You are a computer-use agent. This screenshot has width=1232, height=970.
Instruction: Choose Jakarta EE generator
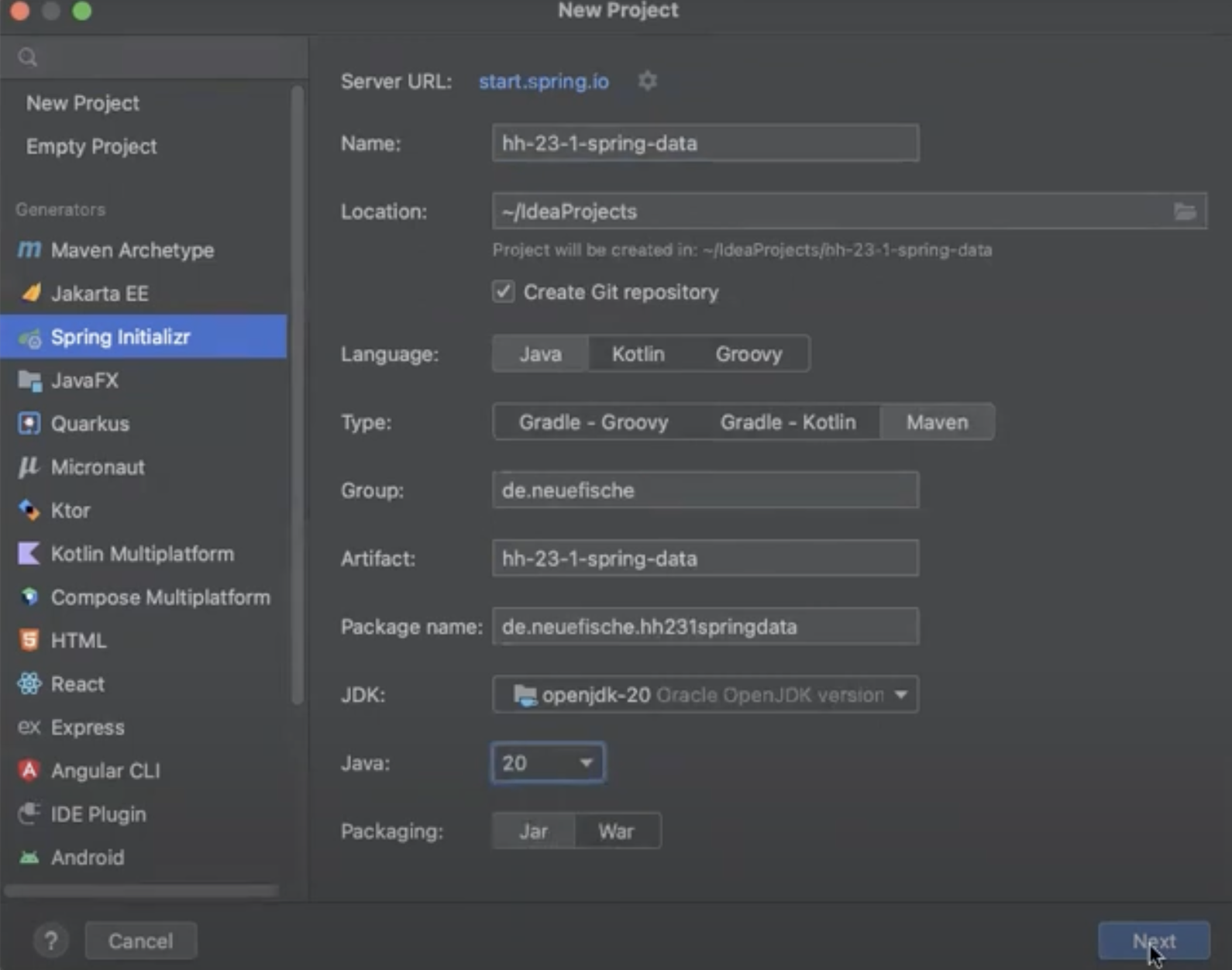(143, 293)
